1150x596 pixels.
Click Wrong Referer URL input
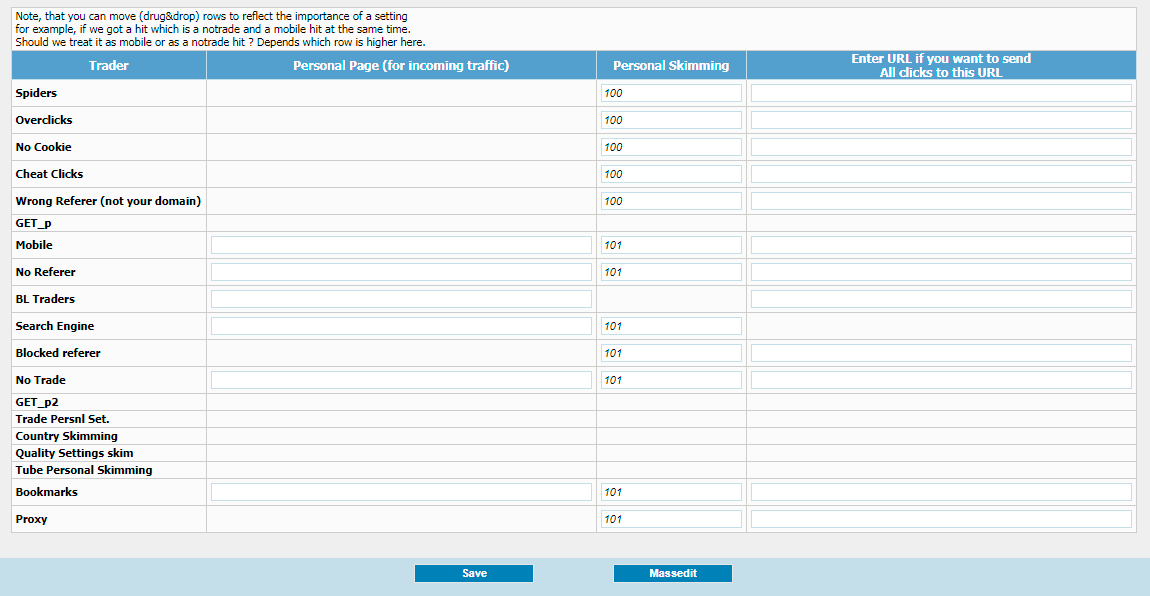(x=941, y=202)
